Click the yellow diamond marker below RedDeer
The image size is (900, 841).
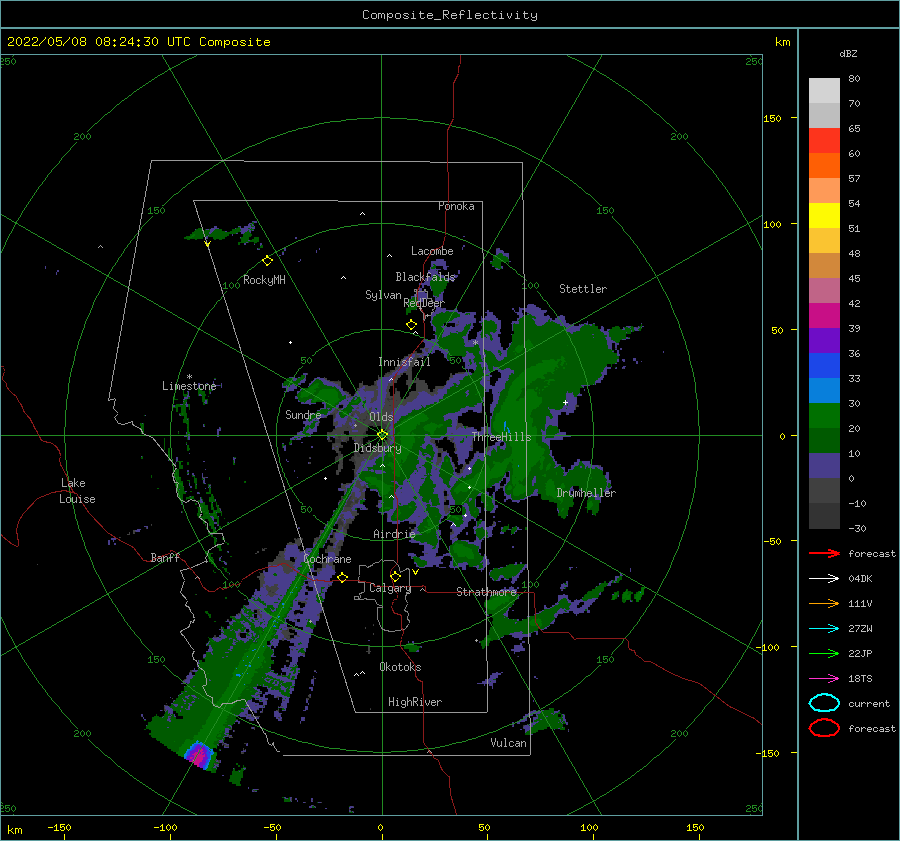pos(411,325)
